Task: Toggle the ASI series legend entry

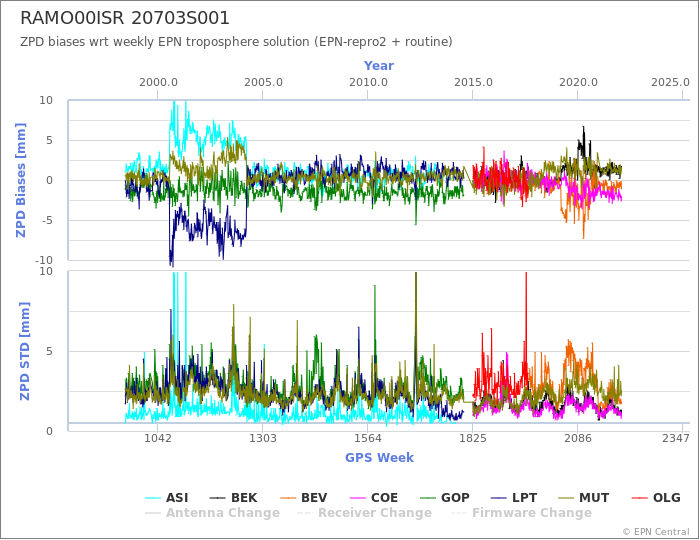Action: coord(167,498)
